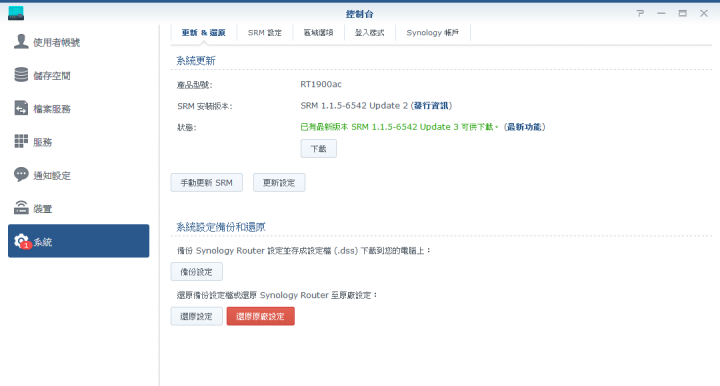Screen dimensions: 720x386
Task: Minimize the 控制台 window
Action: [x=661, y=13]
